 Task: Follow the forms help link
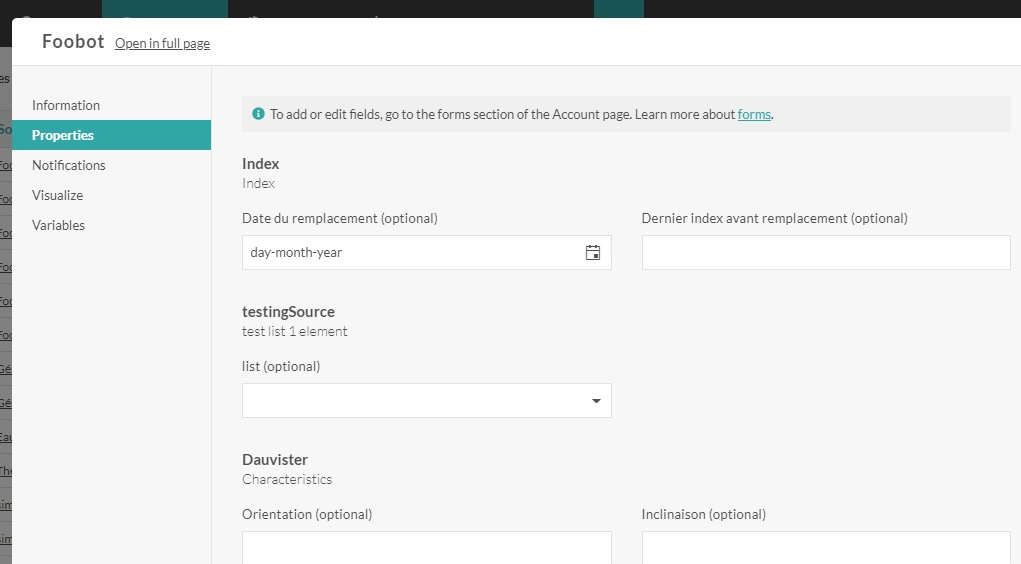click(754, 115)
